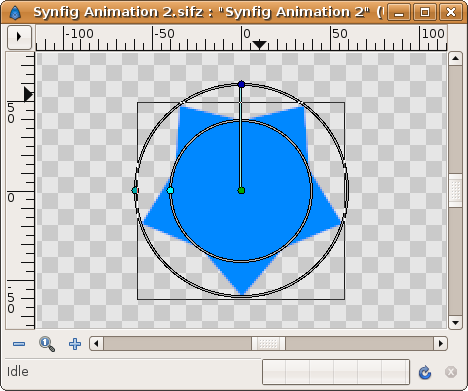Click the horizontal scrollbar thumb
468x391 pixels.
(x=268, y=343)
